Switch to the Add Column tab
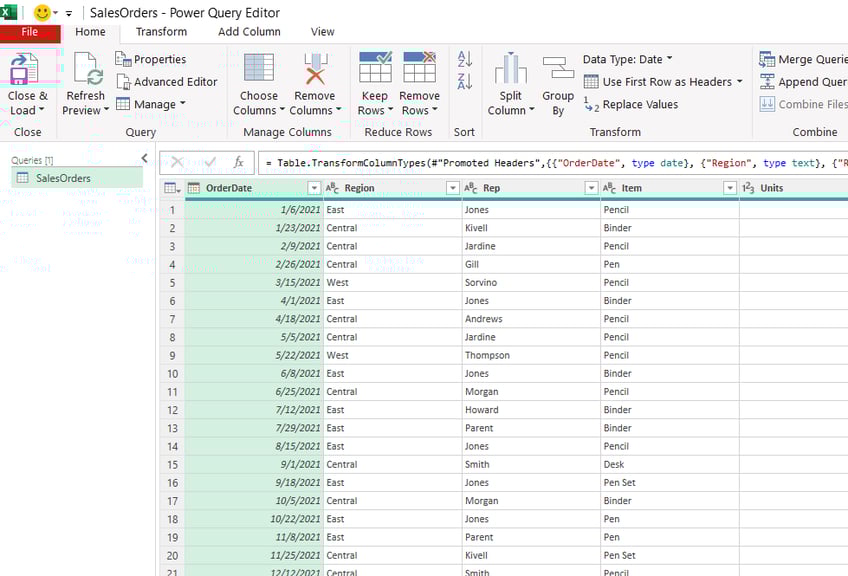 249,32
